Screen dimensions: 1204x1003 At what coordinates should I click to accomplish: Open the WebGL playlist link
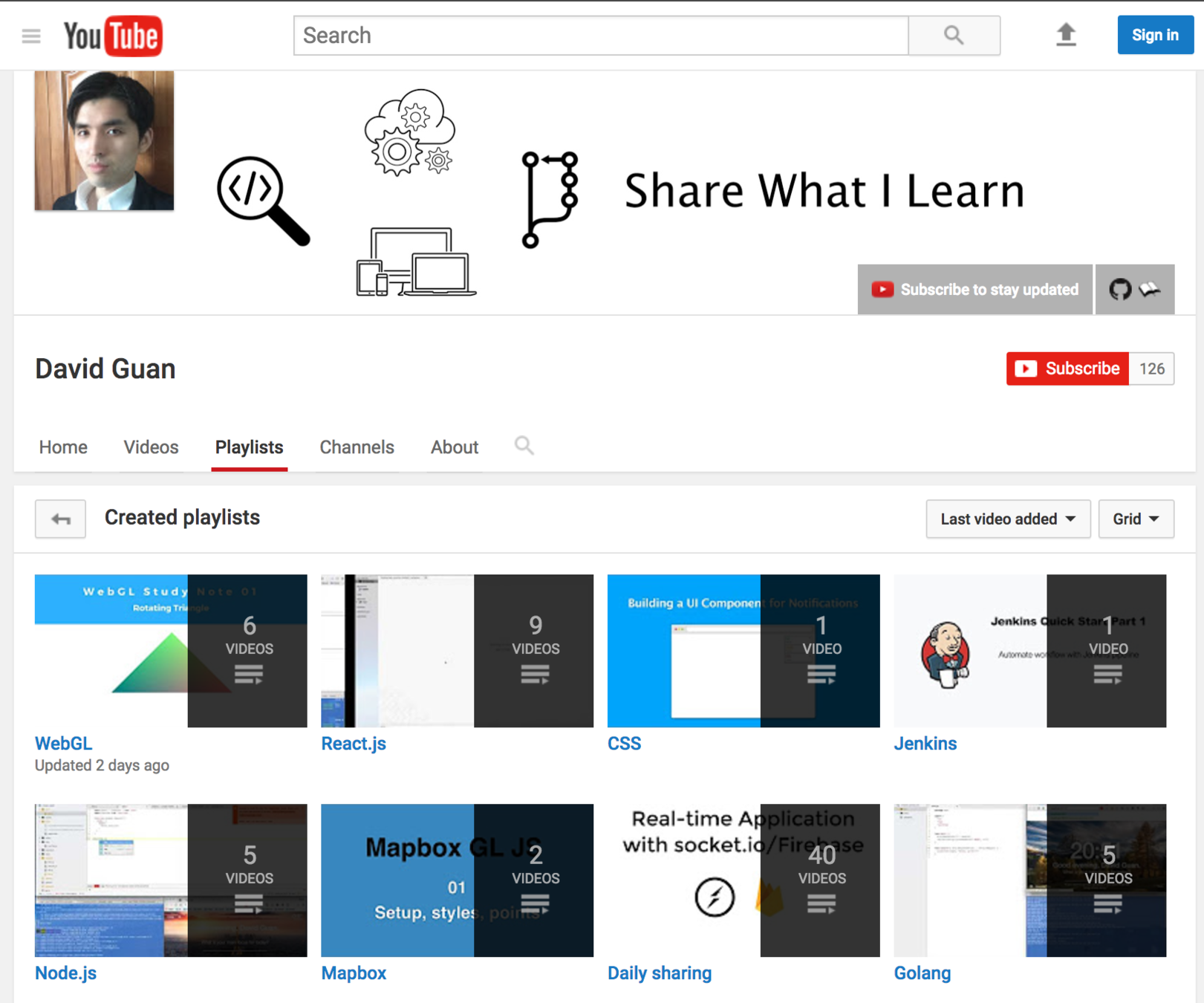(x=64, y=743)
